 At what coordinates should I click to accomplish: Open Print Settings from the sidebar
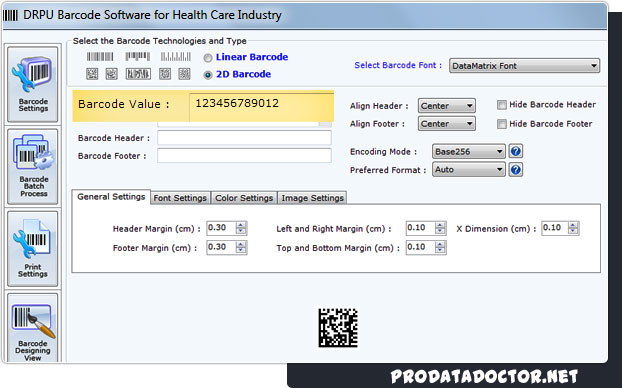point(33,249)
